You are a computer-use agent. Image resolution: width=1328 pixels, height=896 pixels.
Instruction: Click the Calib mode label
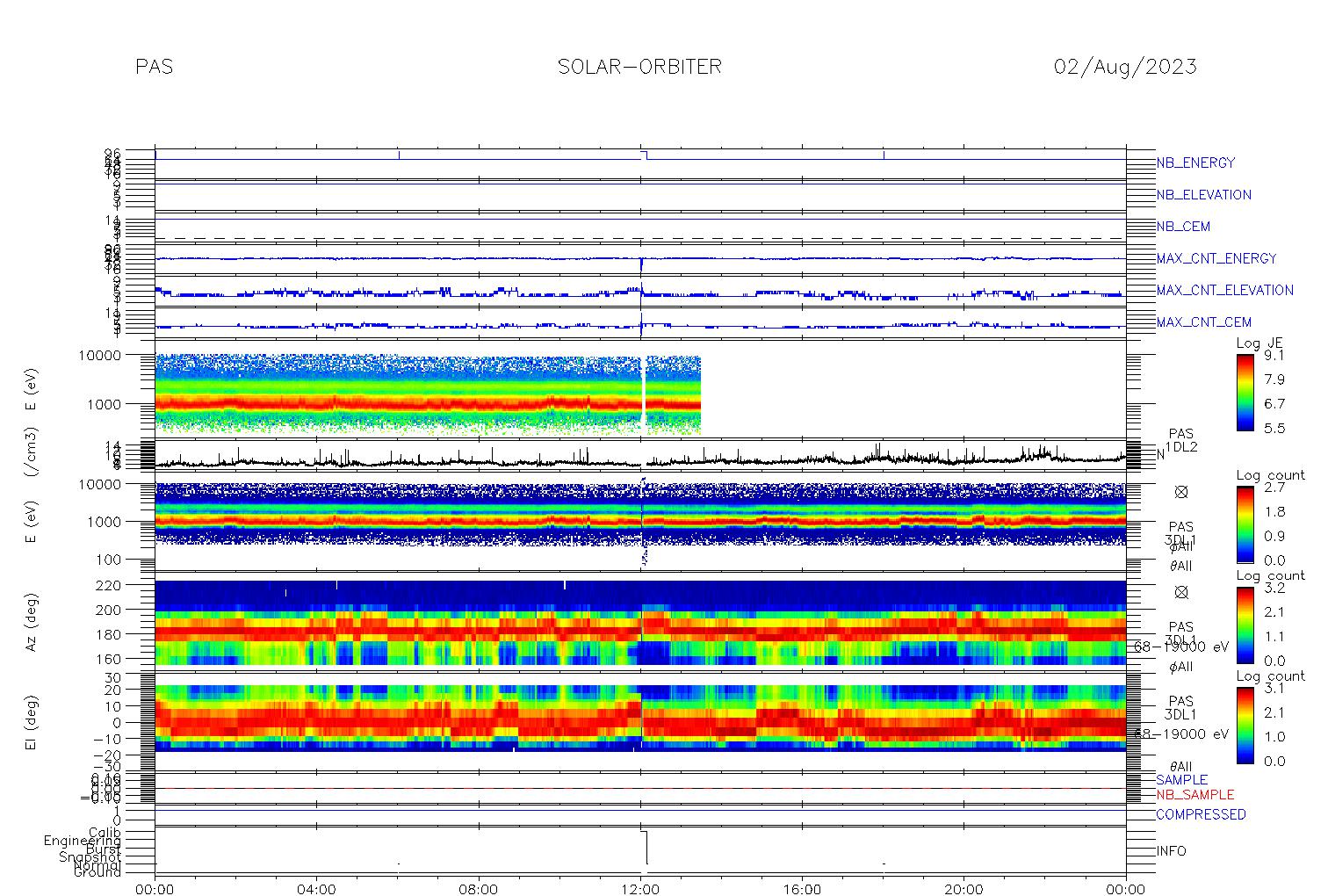tap(105, 832)
